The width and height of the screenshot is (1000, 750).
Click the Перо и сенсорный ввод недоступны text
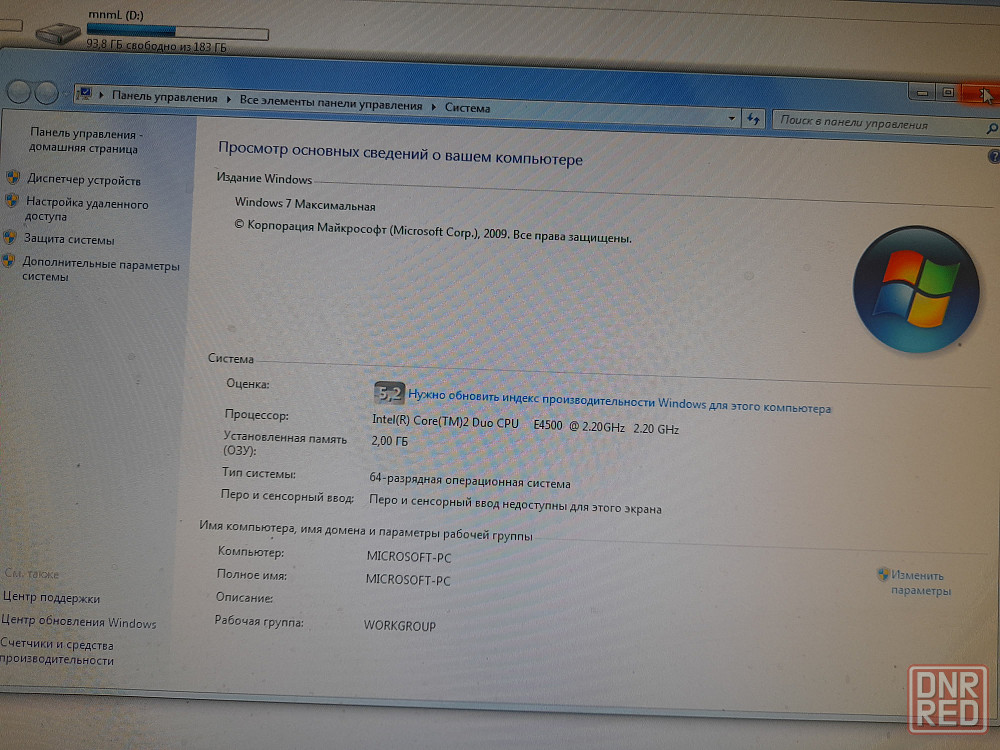515,504
